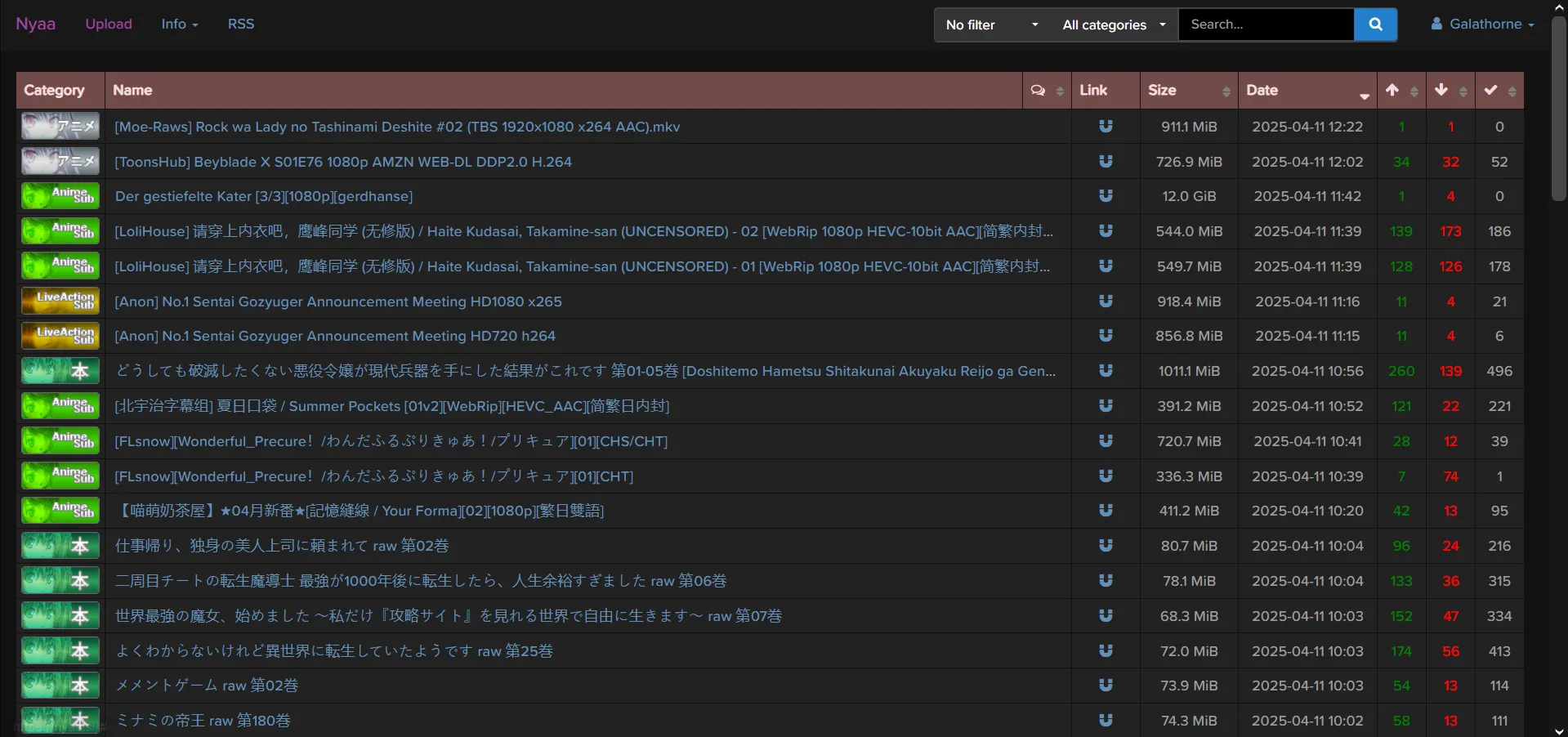Click Anime Sub category icon for Der gestiefelte Kater
The width and height of the screenshot is (1568, 737).
[x=60, y=196]
